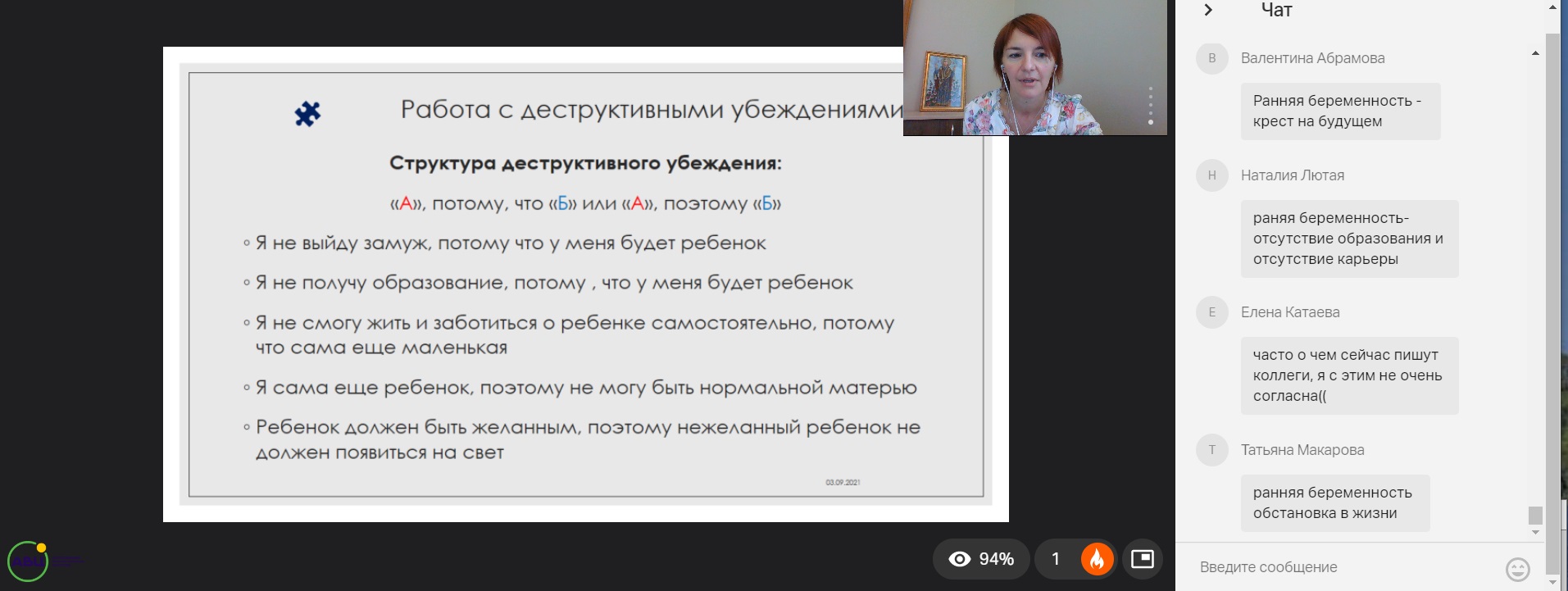The image size is (1568, 591).
Task: Collapse the chat panel with chevron
Action: 1207,10
